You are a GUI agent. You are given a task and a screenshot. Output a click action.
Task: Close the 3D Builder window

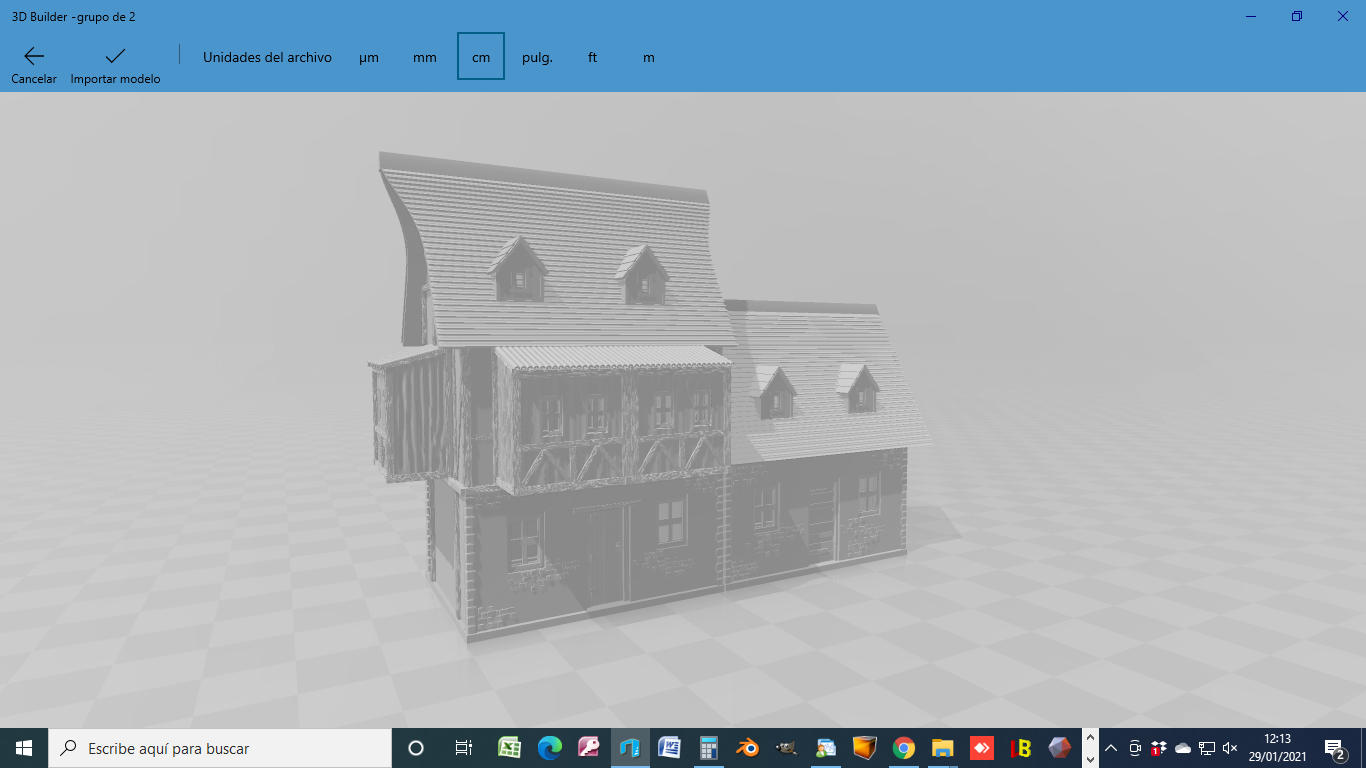(1343, 16)
